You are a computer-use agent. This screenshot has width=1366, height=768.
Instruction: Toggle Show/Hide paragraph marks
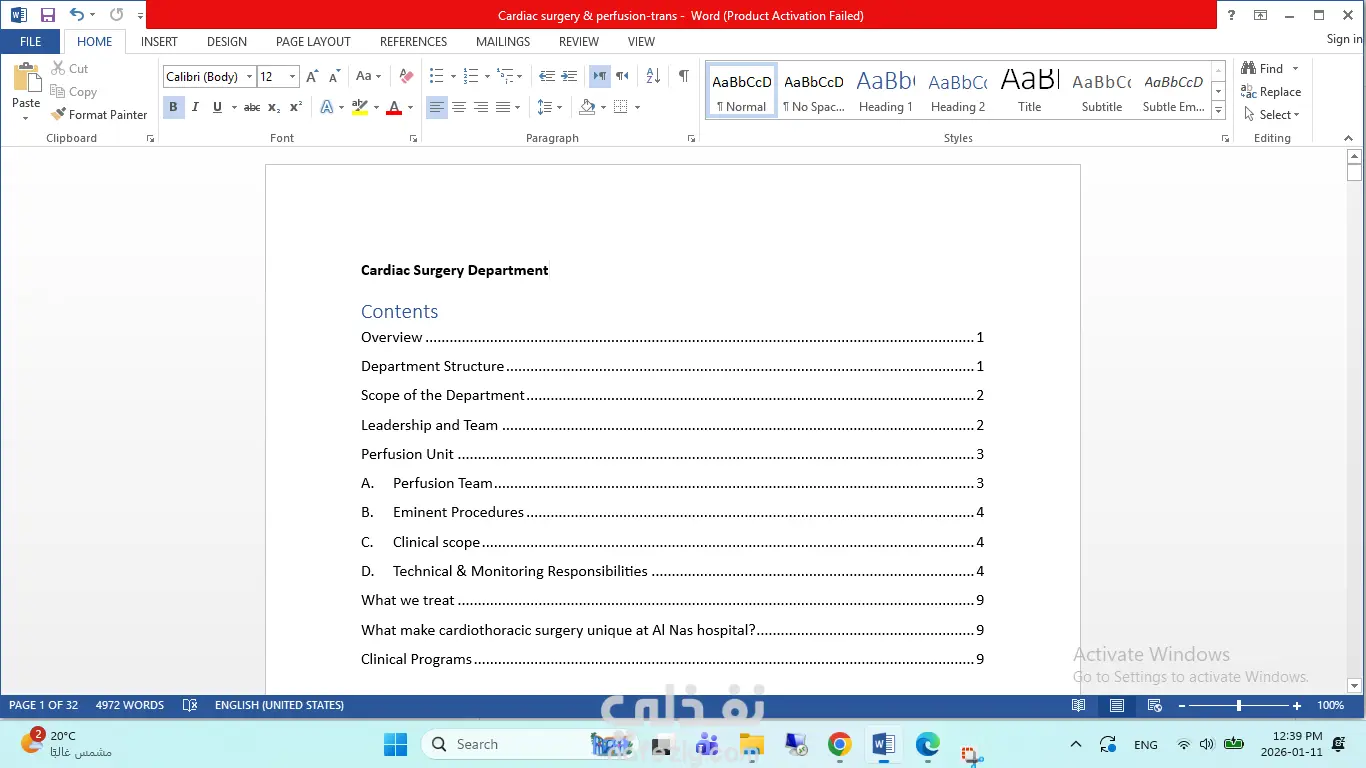click(684, 76)
